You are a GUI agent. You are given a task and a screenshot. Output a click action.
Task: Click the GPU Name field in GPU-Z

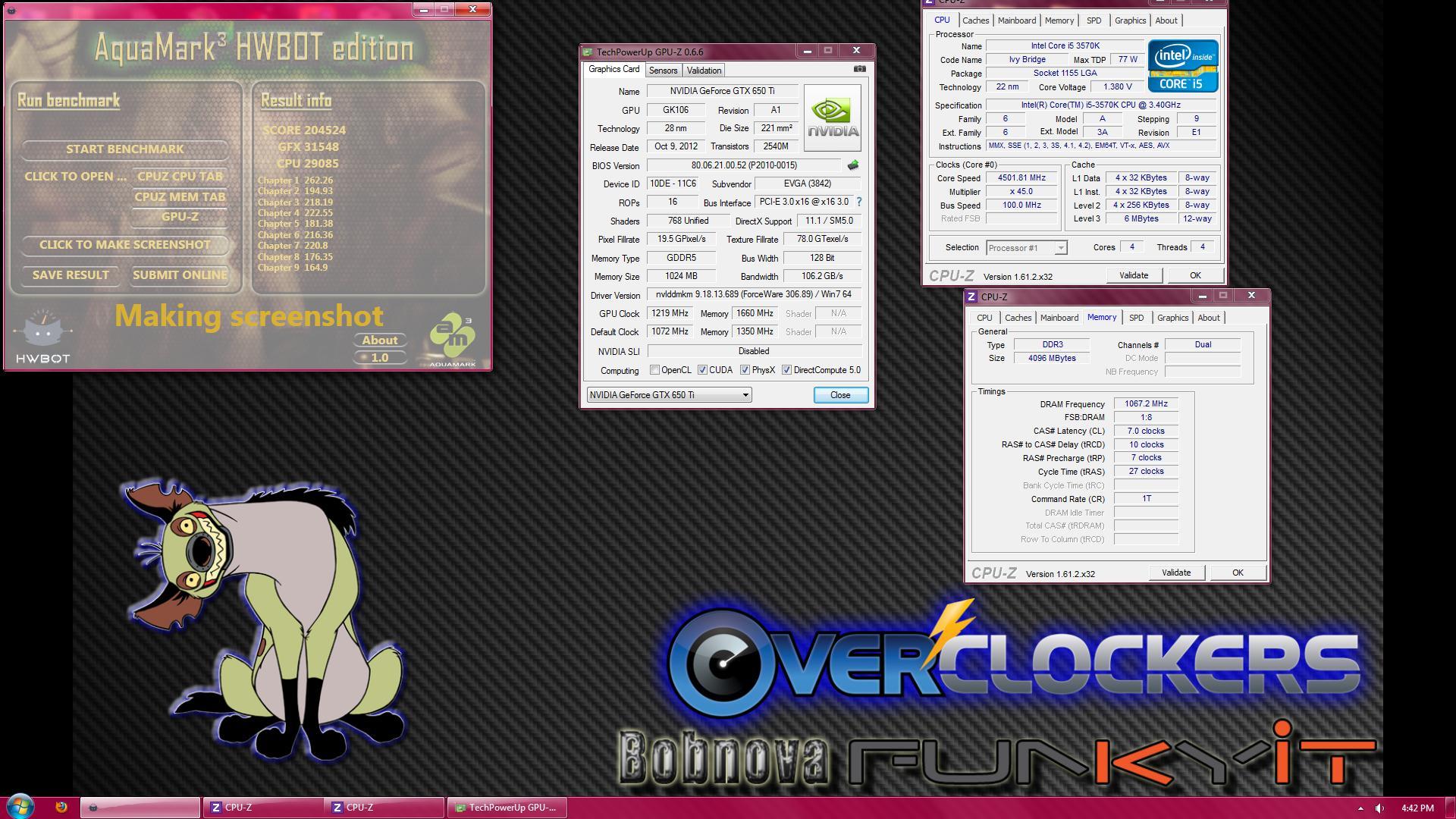coord(722,91)
